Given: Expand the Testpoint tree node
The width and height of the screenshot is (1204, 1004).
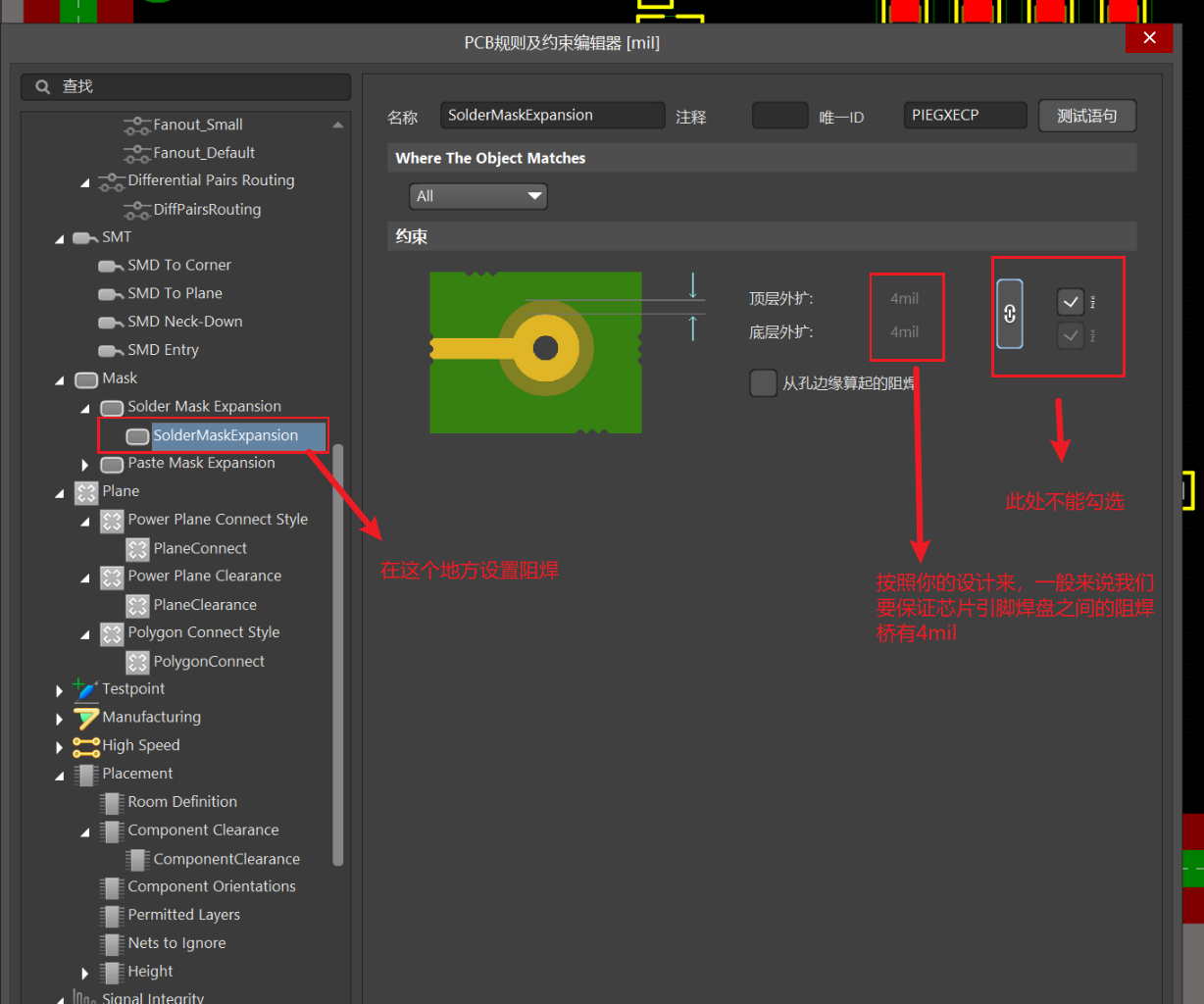Looking at the screenshot, I should point(60,690).
